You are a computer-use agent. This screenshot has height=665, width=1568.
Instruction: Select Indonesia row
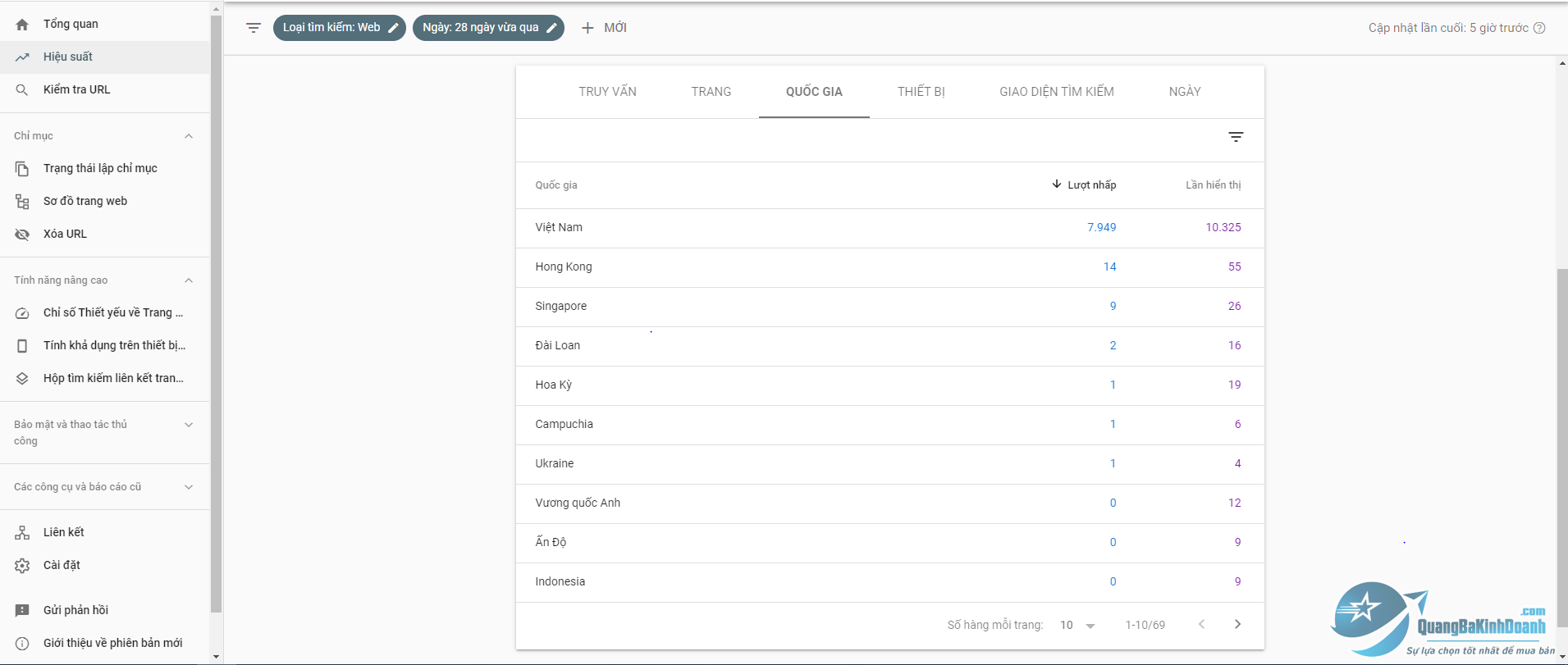point(889,582)
